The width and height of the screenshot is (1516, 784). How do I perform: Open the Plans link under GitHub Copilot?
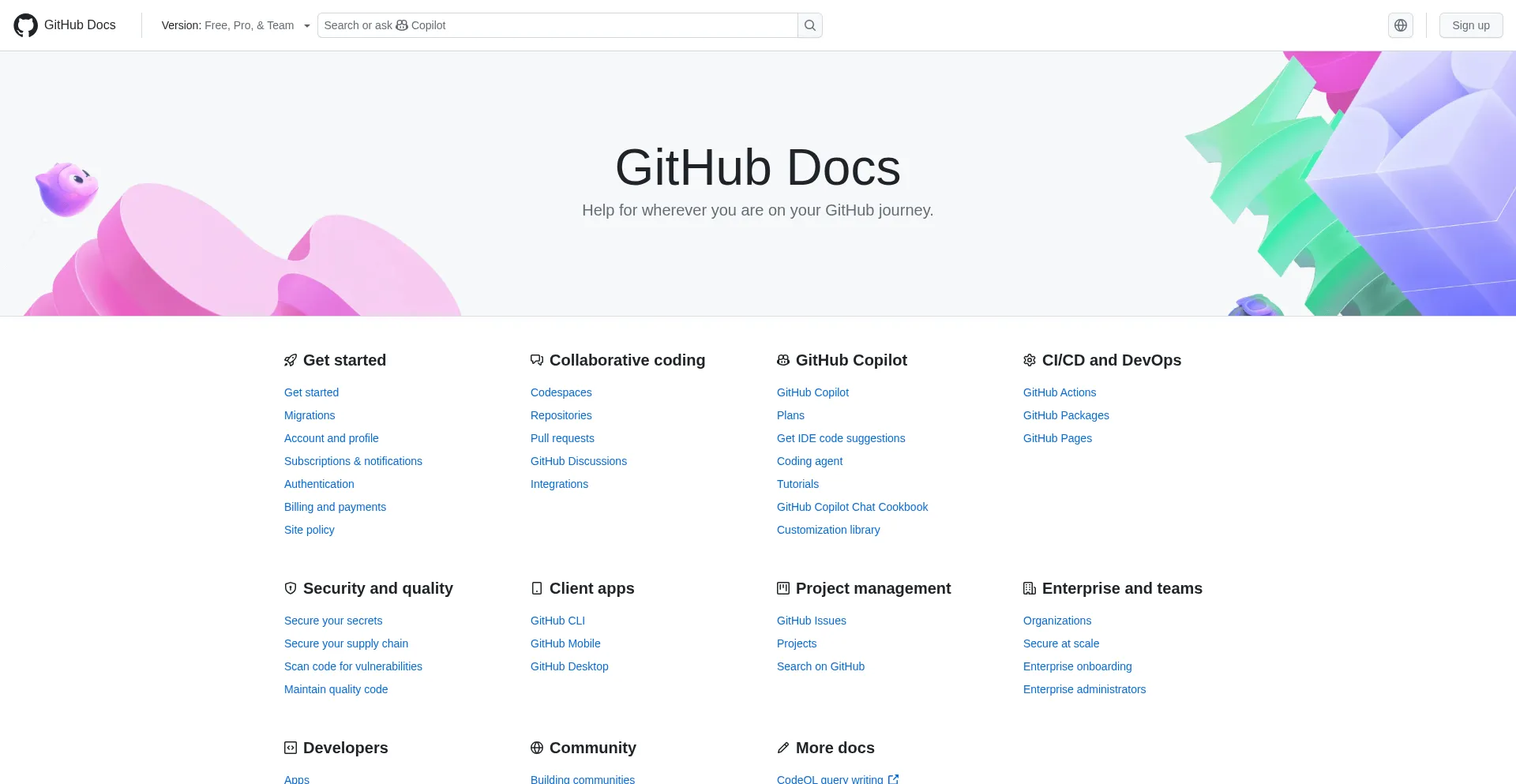[x=790, y=415]
